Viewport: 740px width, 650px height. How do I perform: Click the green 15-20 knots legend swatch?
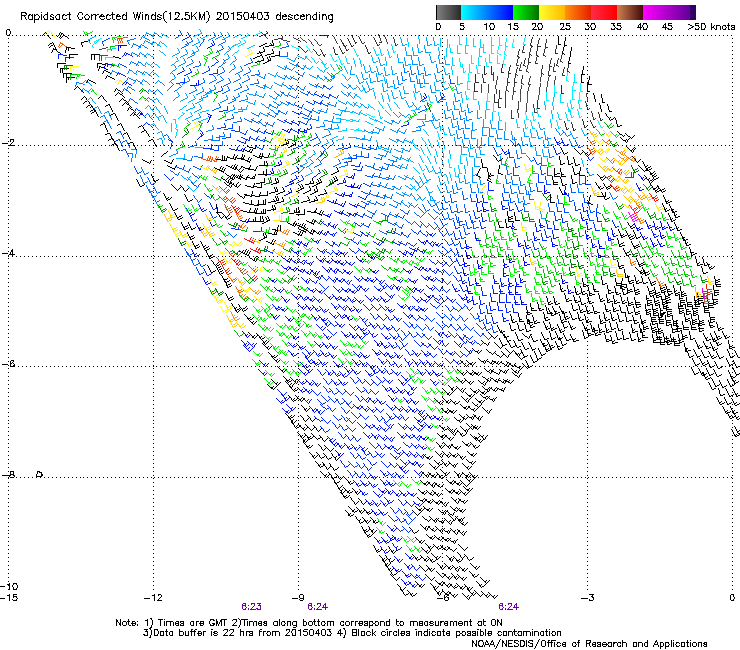(x=526, y=12)
